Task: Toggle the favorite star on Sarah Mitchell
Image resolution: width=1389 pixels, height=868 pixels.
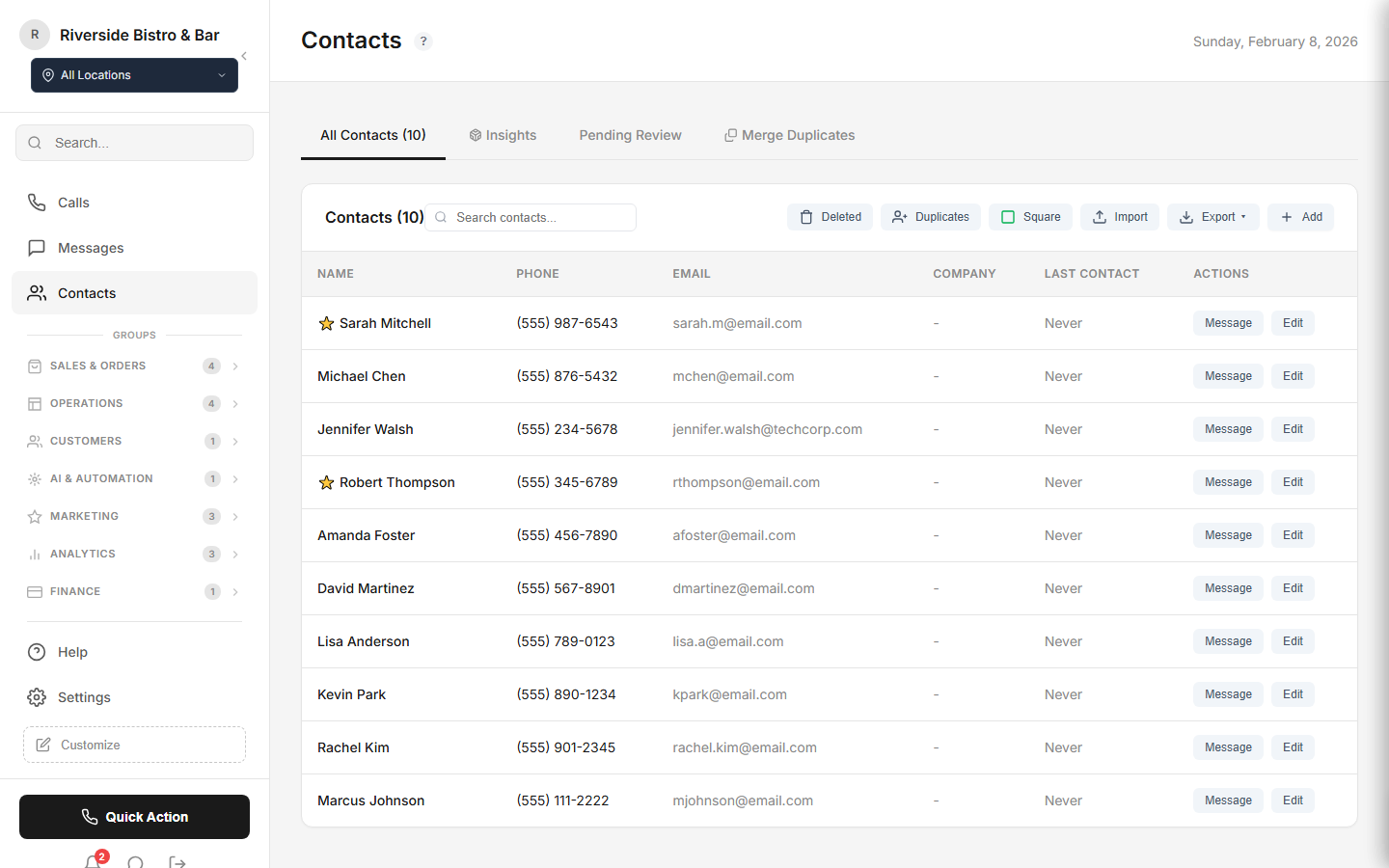Action: pyautogui.click(x=325, y=322)
